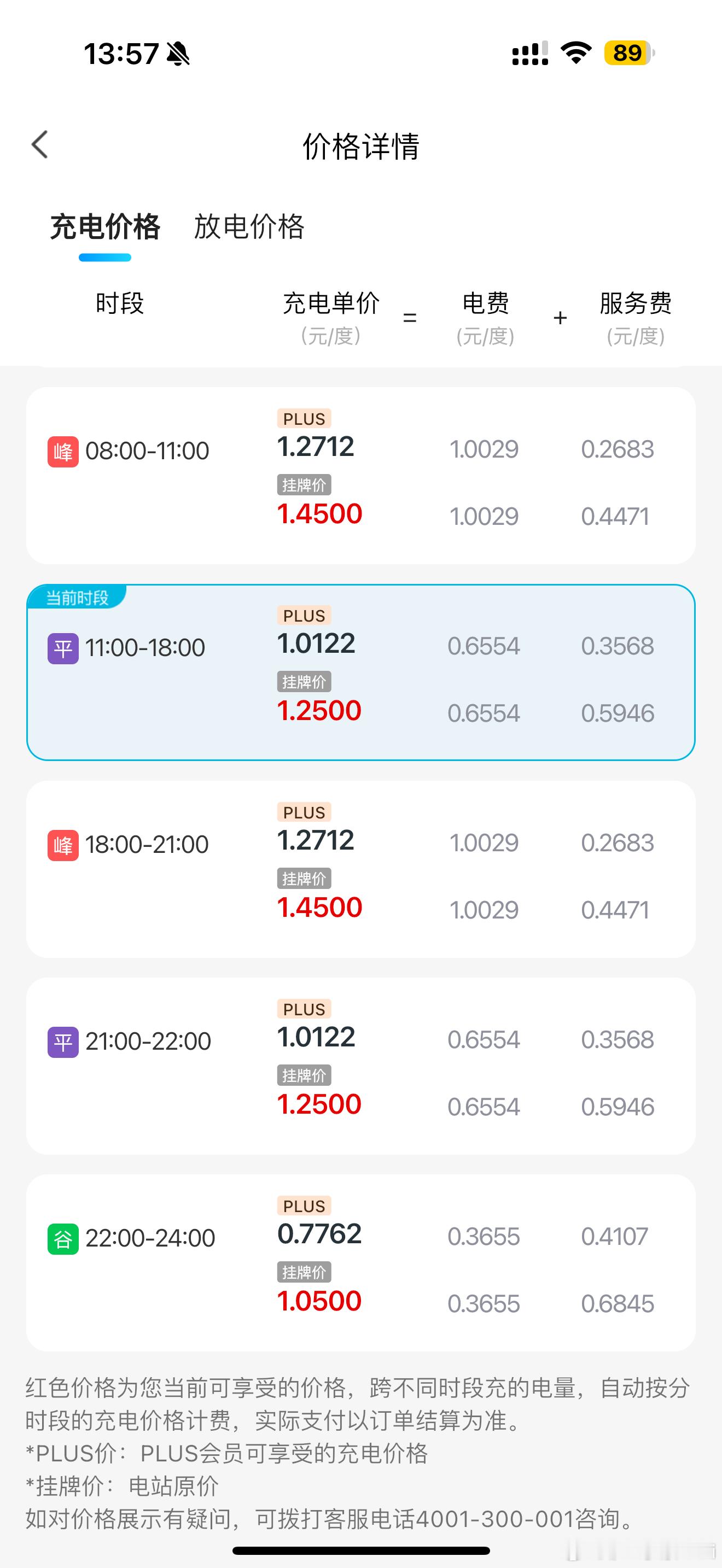Switch to the 放电价格 tab
Screen dimensions: 722x1568
coord(249,226)
